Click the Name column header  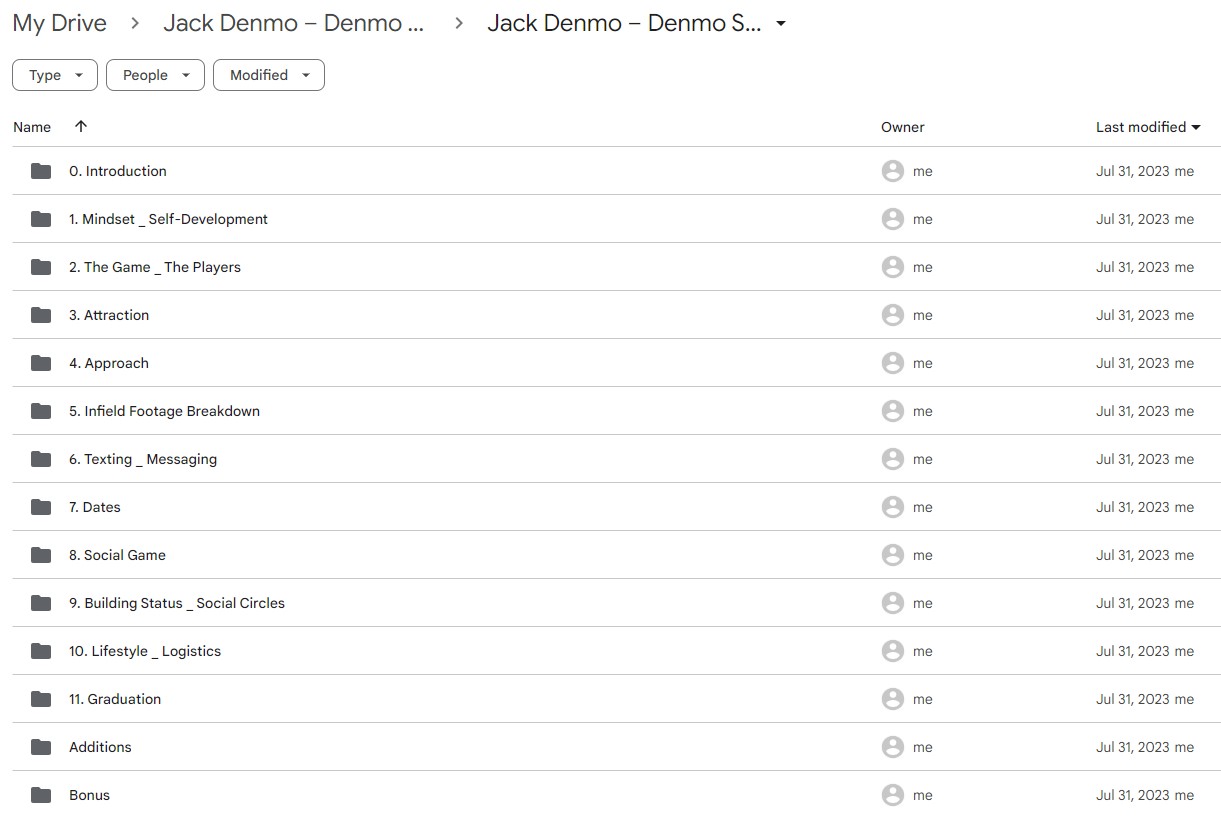[x=32, y=127]
